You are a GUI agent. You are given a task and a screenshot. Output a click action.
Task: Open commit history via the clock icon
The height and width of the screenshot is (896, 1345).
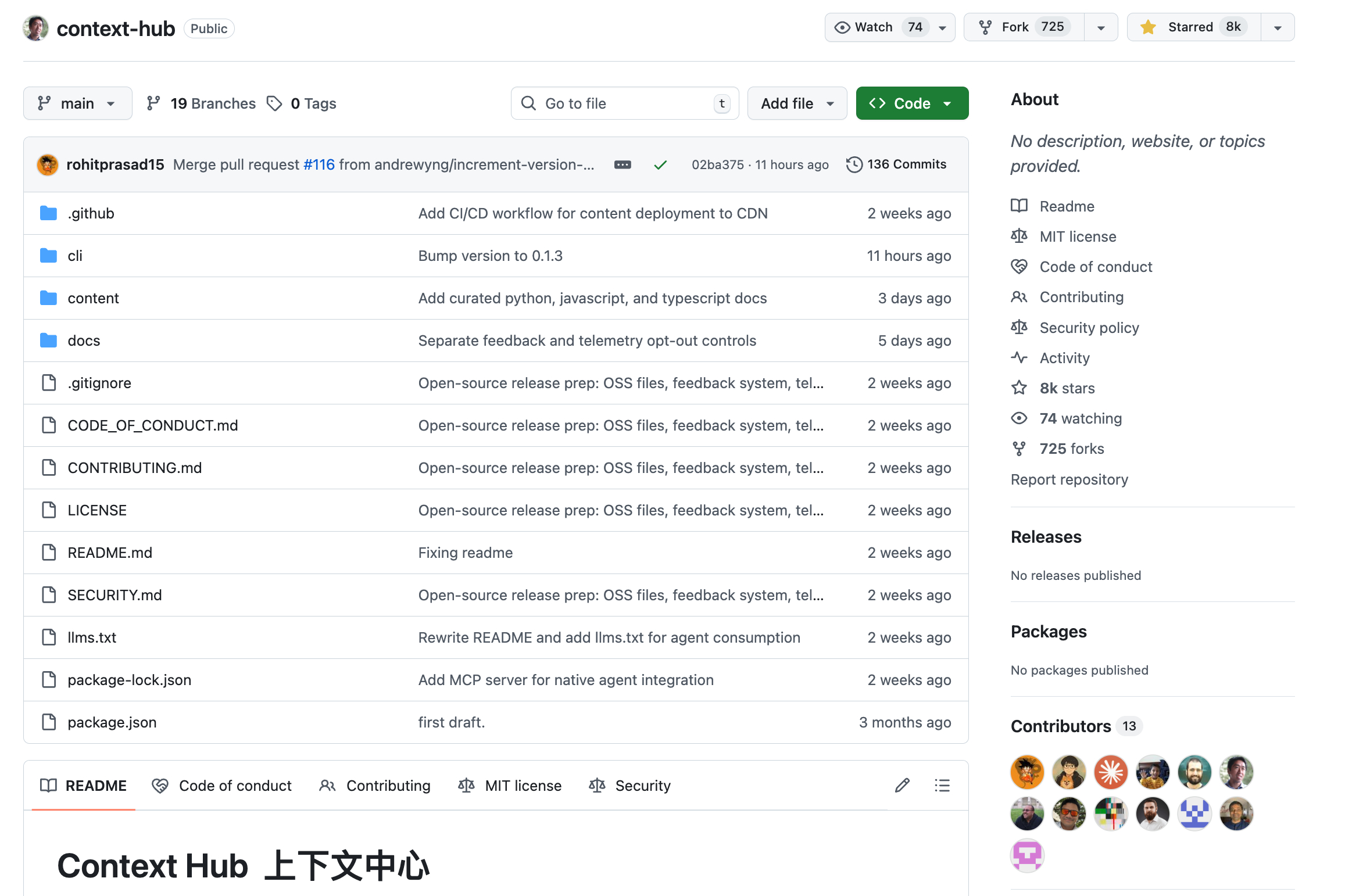[x=853, y=164]
